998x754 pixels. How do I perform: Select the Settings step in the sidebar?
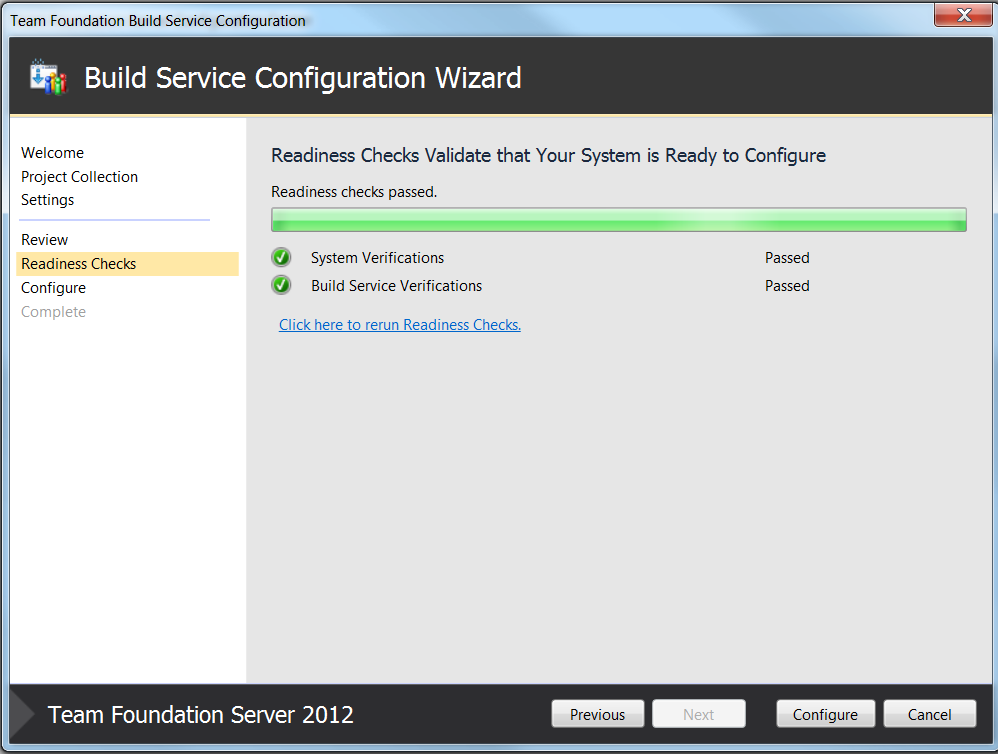48,200
